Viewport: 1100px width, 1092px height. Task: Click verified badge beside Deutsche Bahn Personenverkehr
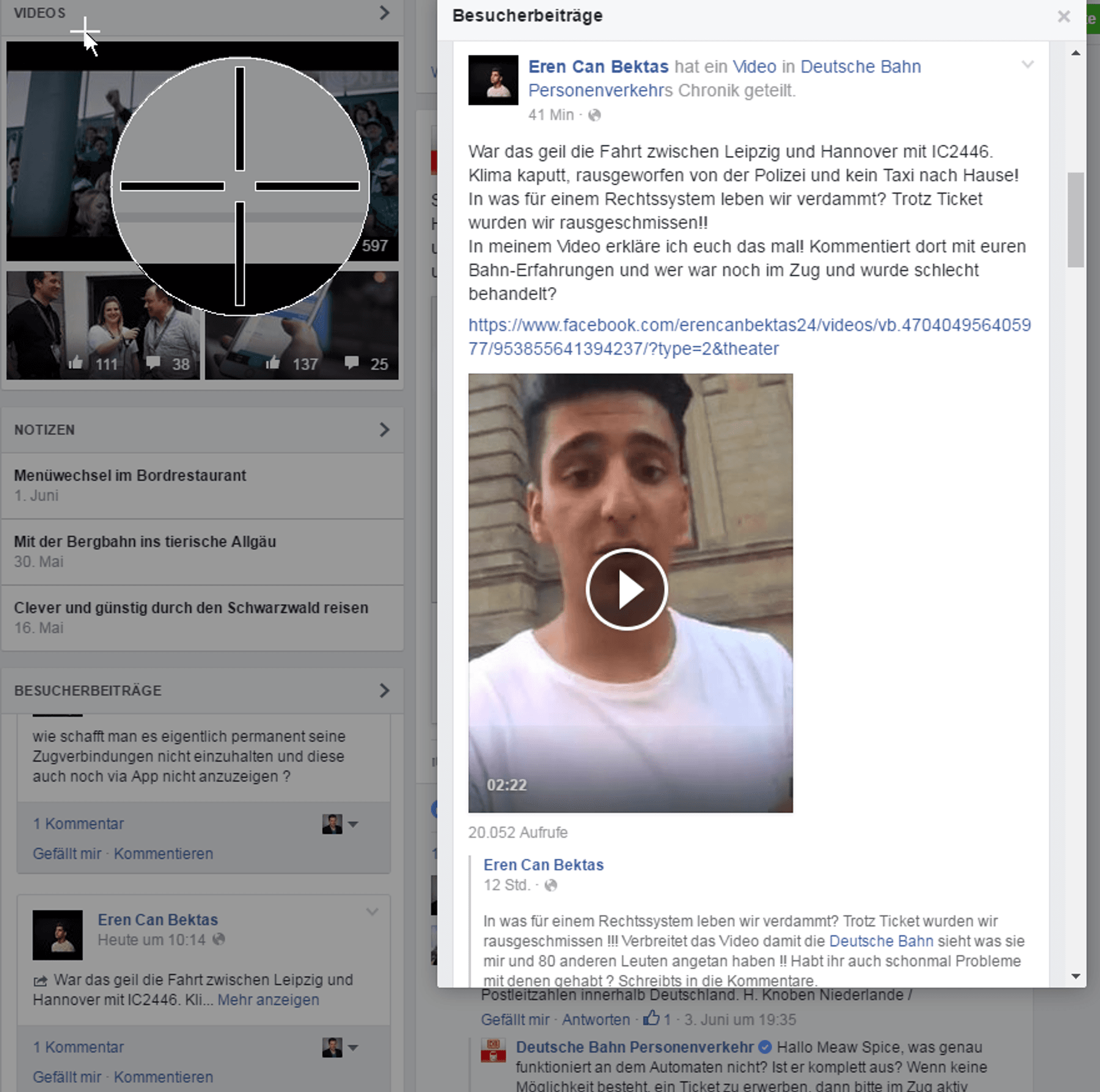coord(765,1047)
